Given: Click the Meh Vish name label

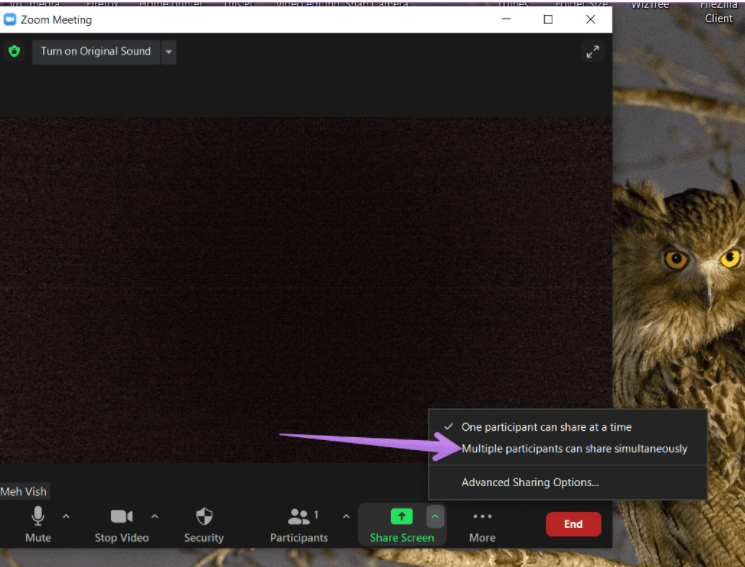Looking at the screenshot, I should click(24, 491).
